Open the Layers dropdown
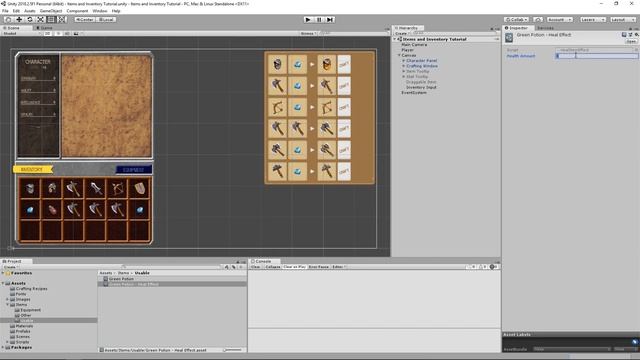This screenshot has height=360, width=640. point(592,20)
